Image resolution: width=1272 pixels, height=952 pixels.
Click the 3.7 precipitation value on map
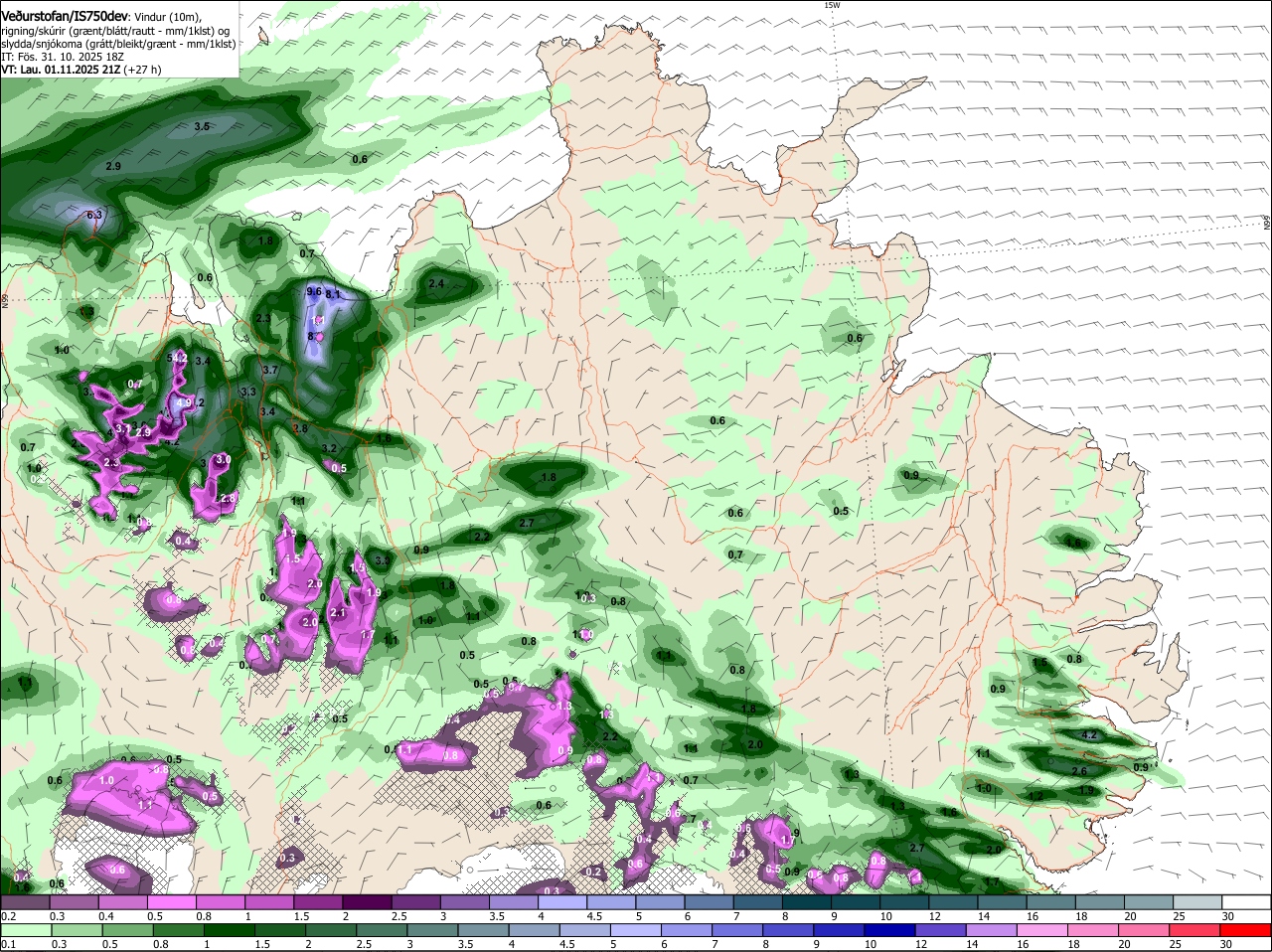(269, 370)
